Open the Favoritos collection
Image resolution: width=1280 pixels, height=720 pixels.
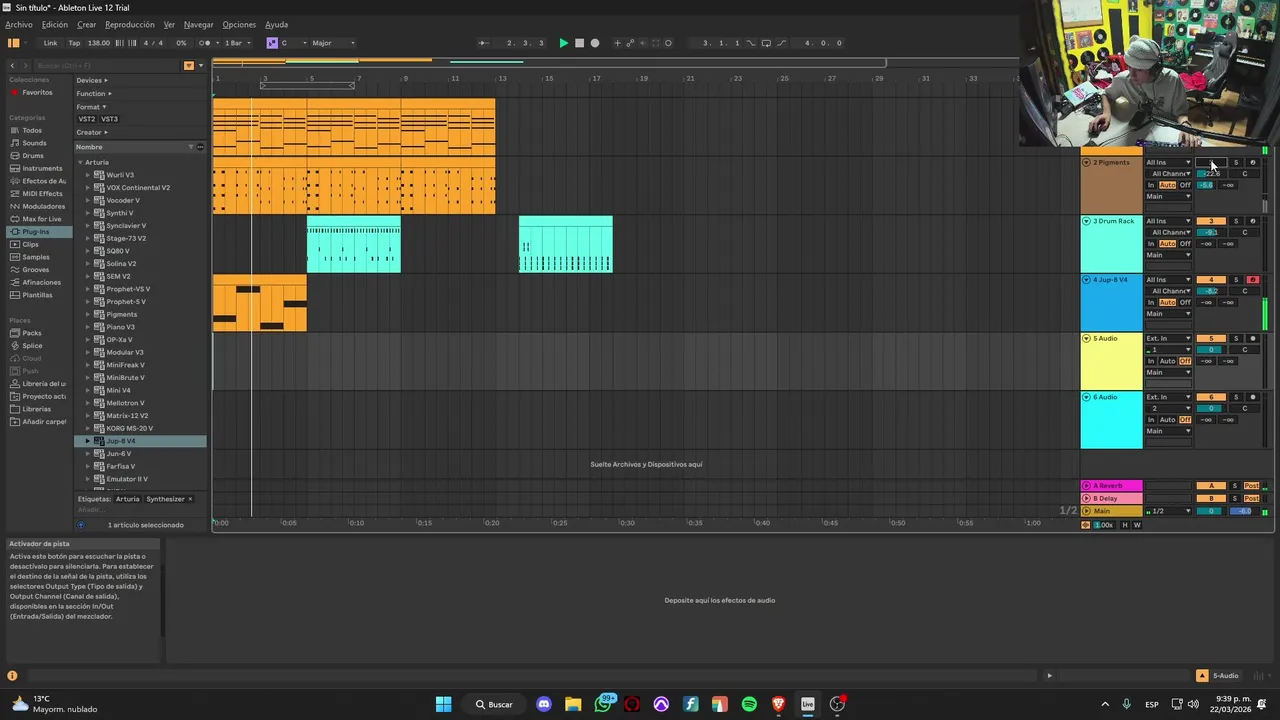pyautogui.click(x=37, y=92)
